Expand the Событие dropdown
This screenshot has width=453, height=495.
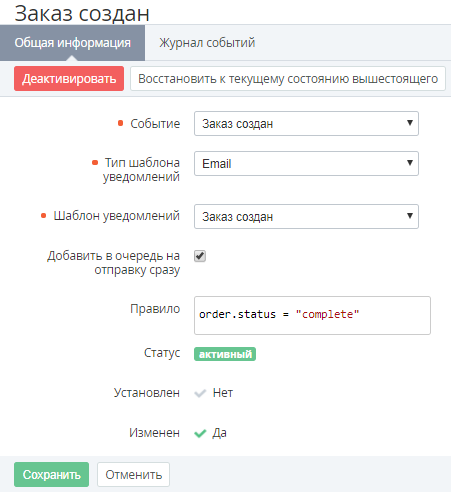306,124
